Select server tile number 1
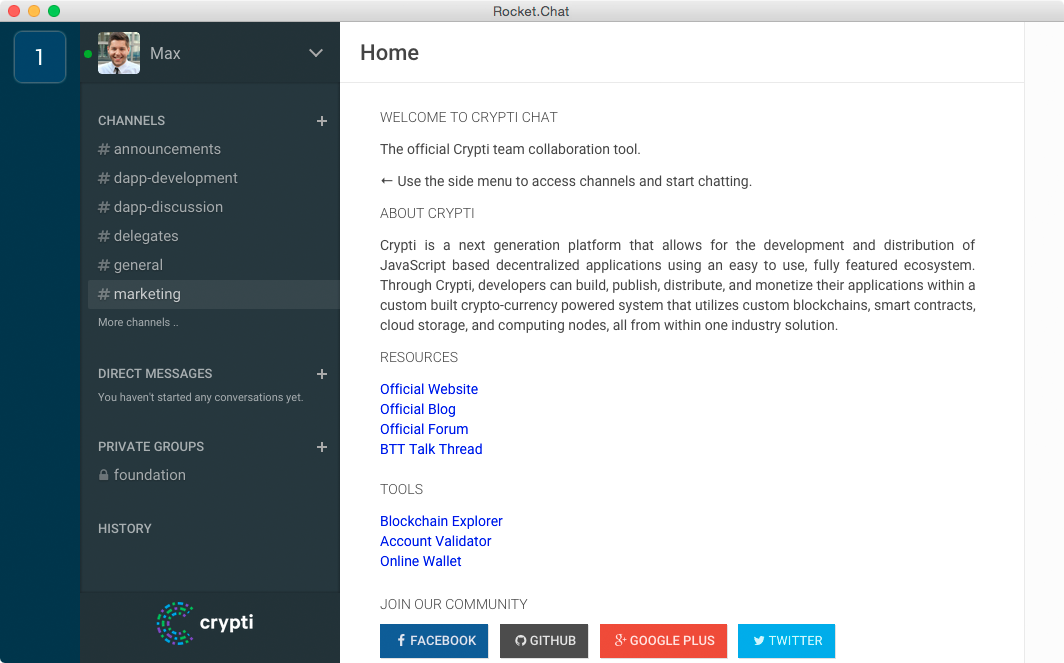This screenshot has height=663, width=1064. 40,57
